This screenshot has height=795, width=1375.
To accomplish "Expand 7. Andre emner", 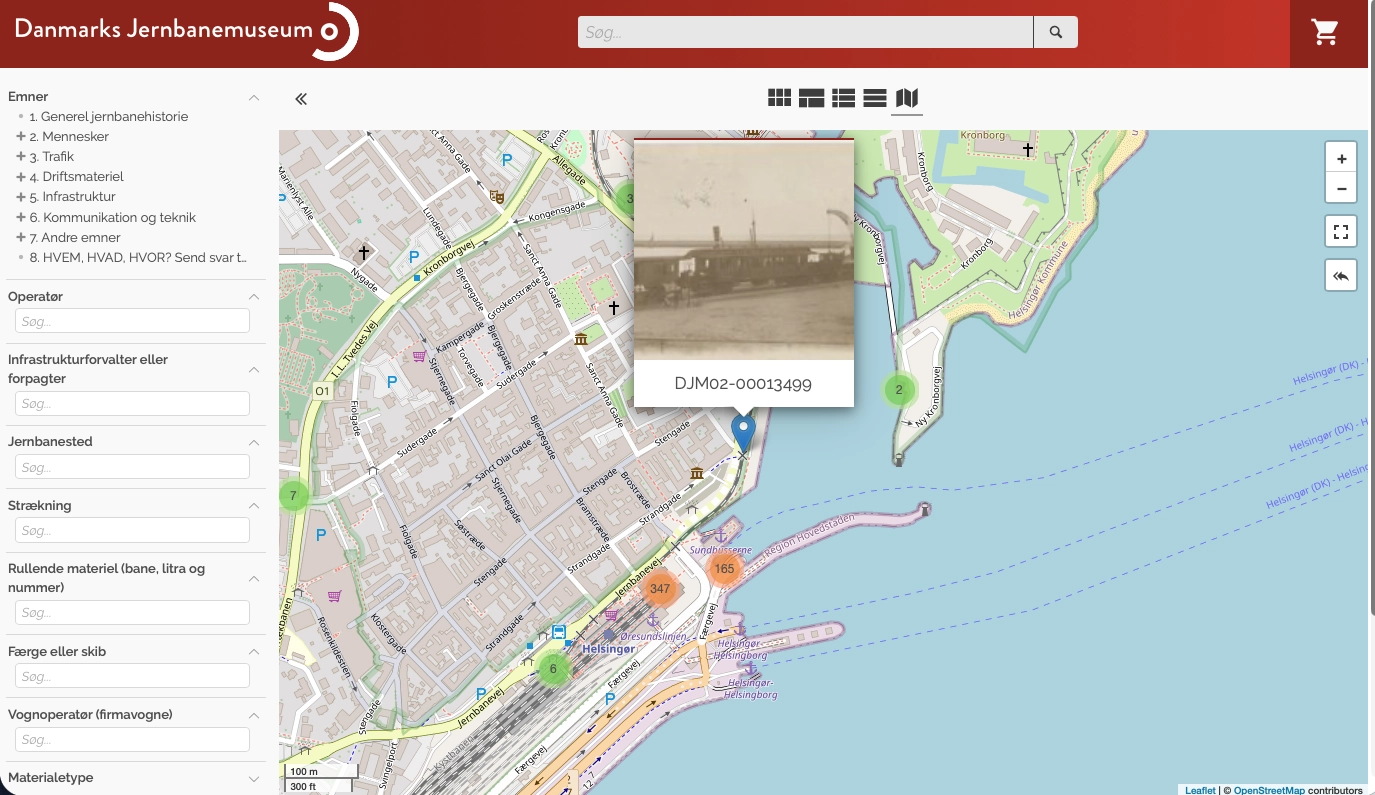I will 21,237.
